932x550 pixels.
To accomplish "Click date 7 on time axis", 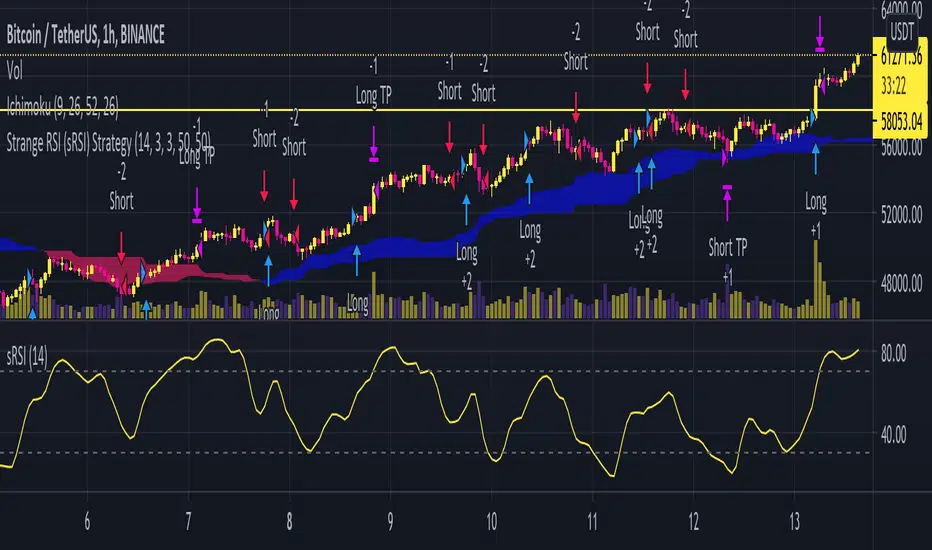I will pos(188,521).
